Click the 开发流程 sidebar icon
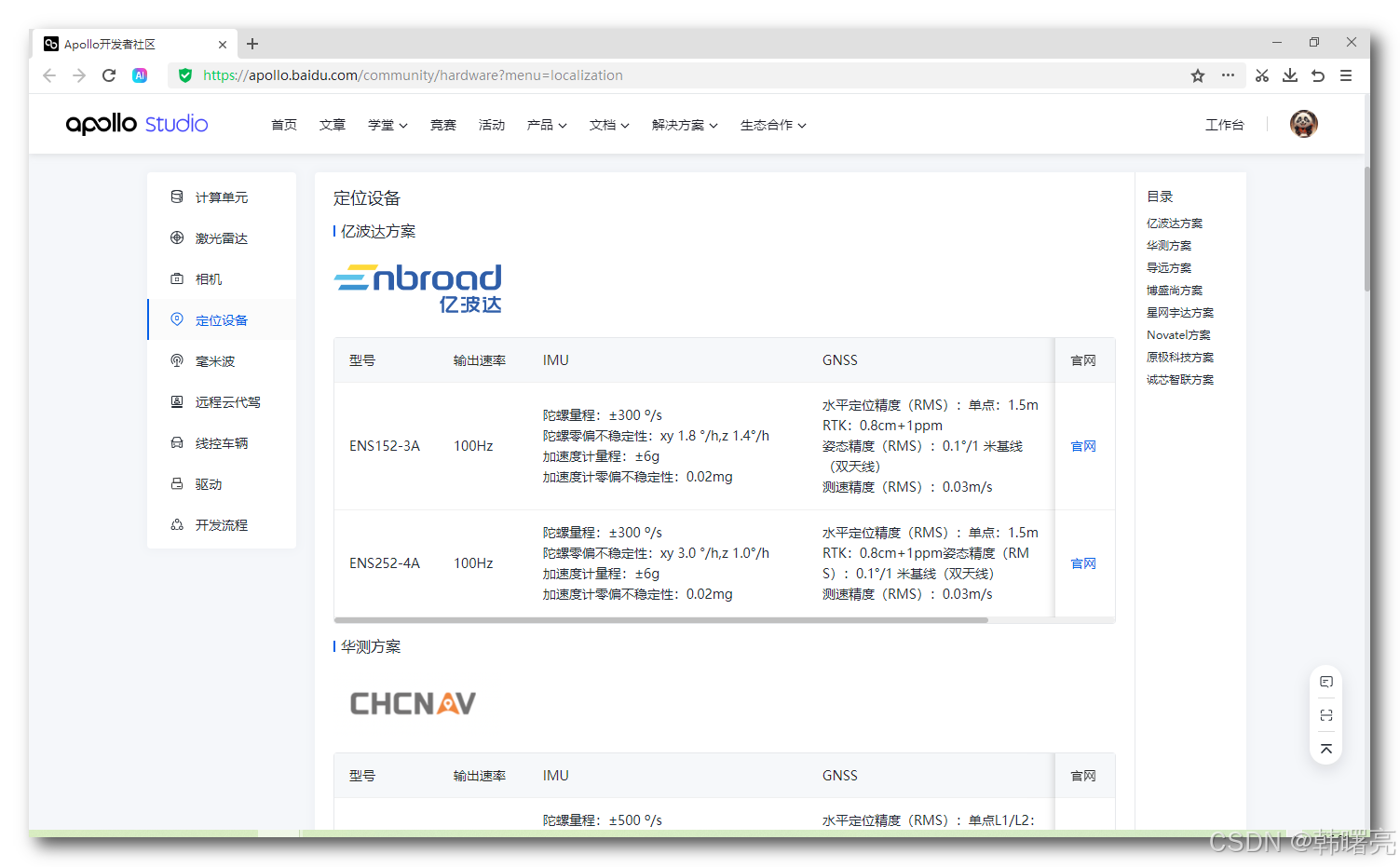This screenshot has height=867, width=1400. coord(177,524)
